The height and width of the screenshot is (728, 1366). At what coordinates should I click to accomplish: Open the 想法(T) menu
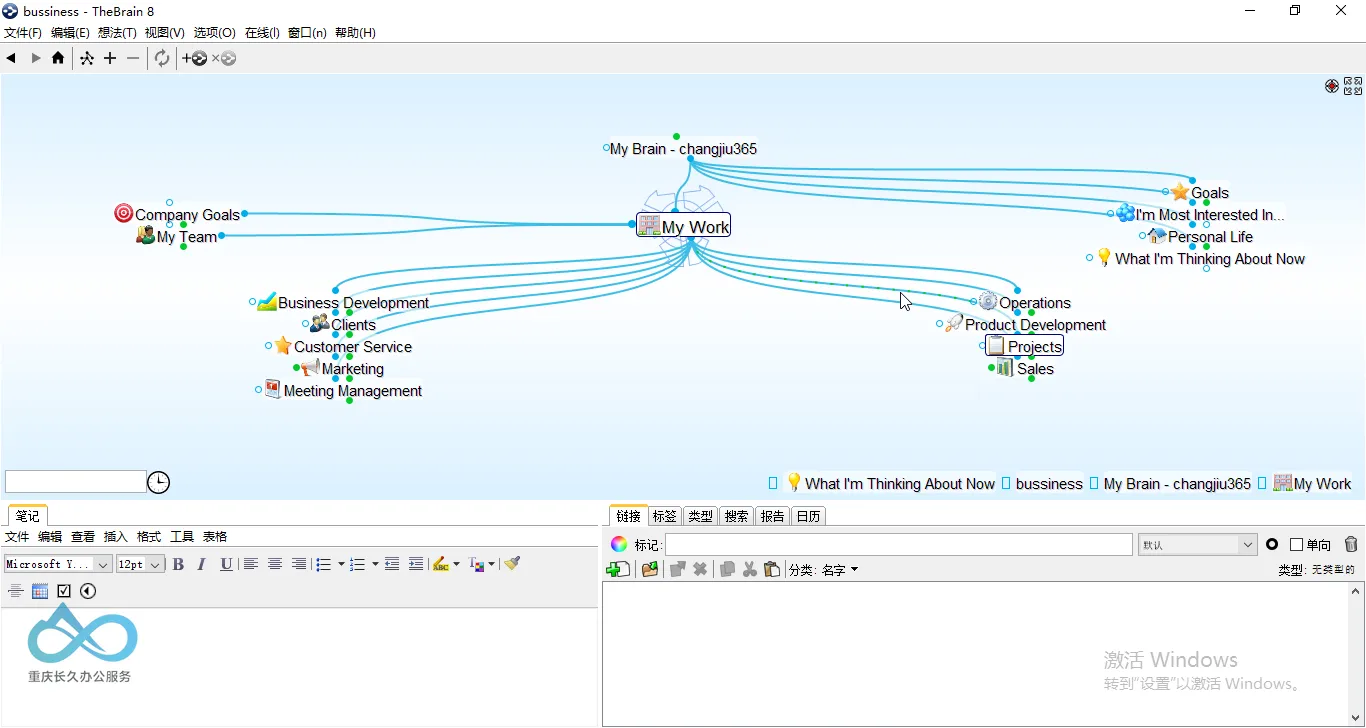(117, 33)
